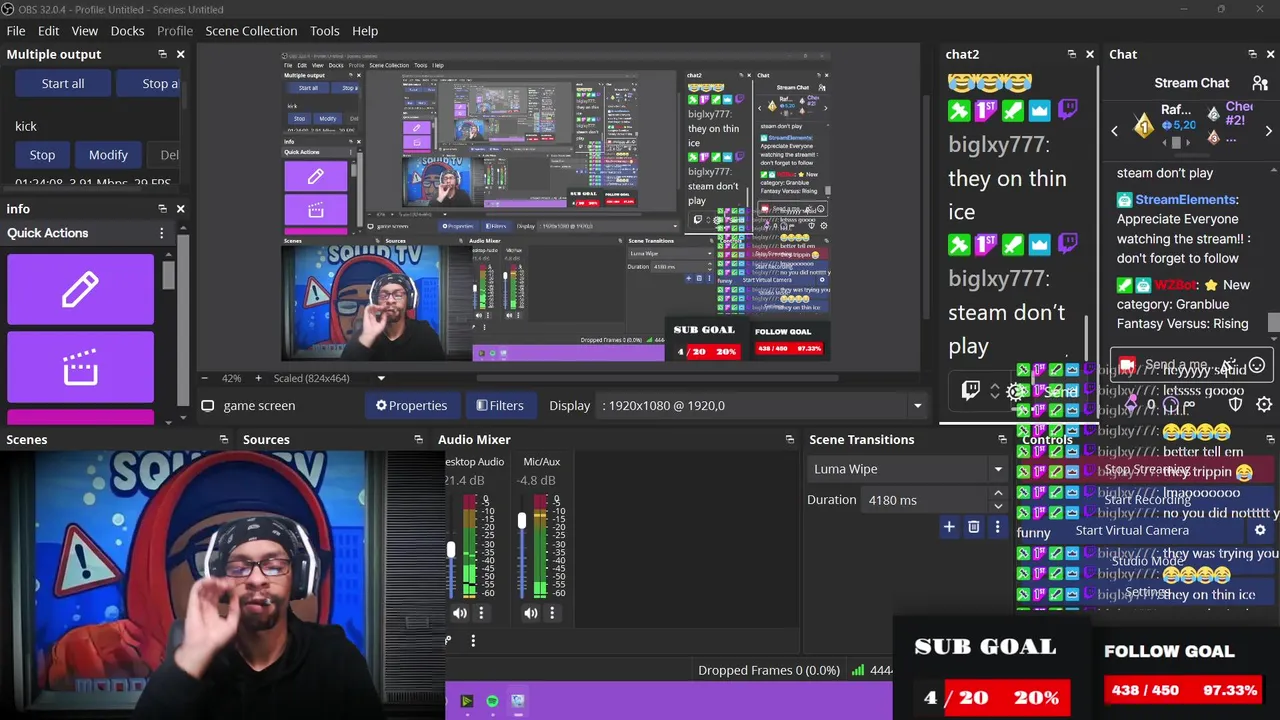
Task: Open Audio Mixer bottom three-dot menu
Action: click(x=473, y=640)
